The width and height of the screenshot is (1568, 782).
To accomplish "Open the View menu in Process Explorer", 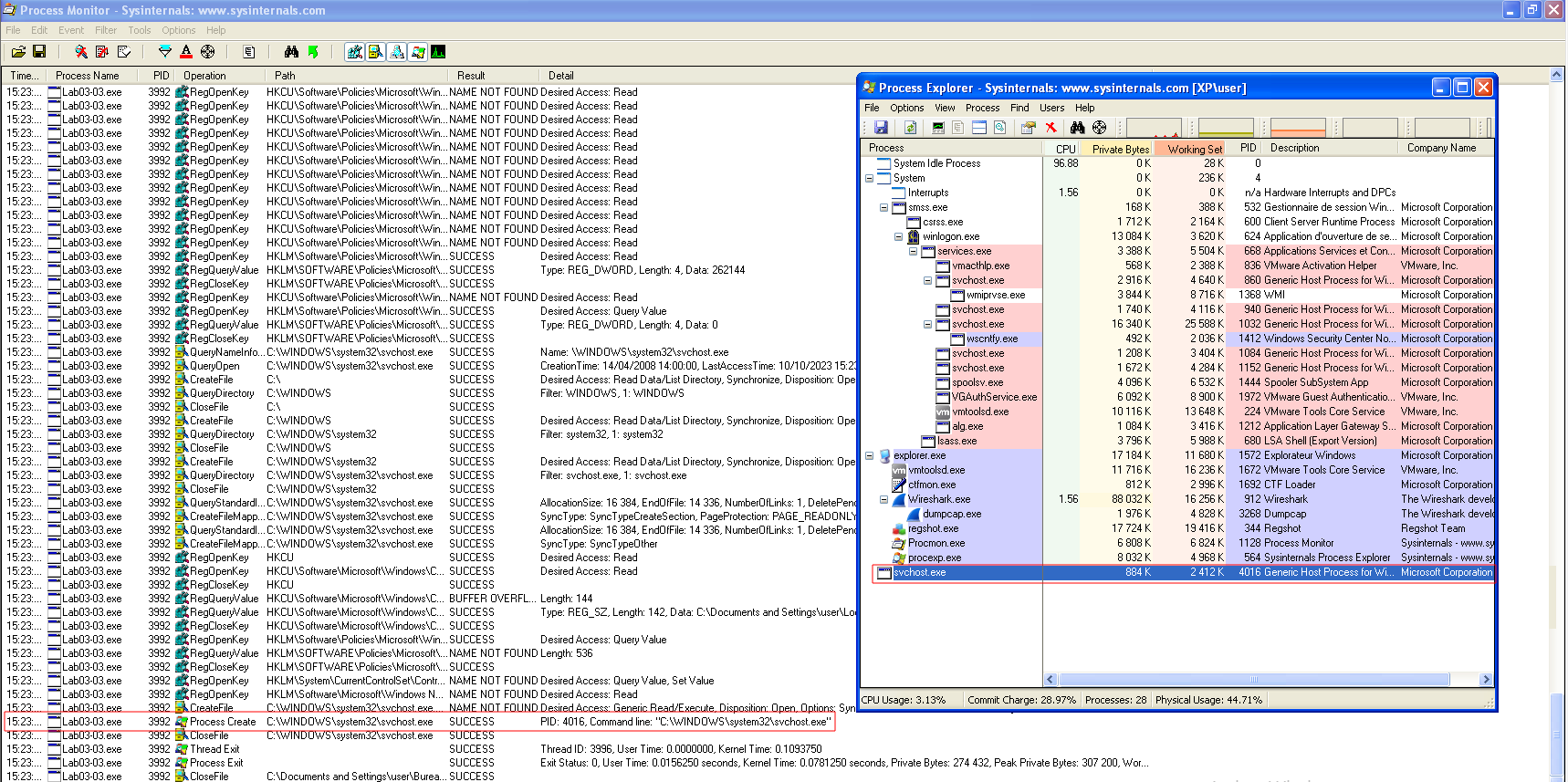I will pyautogui.click(x=945, y=108).
